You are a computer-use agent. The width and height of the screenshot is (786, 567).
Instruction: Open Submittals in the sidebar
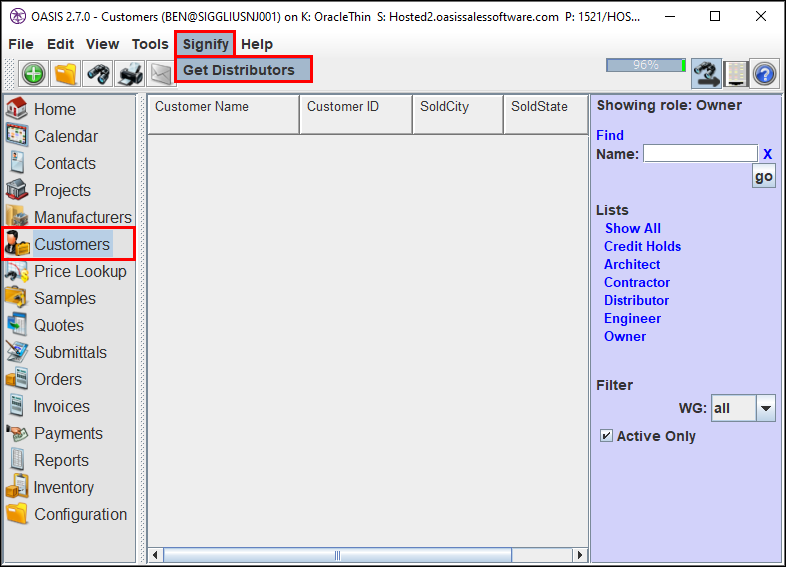coord(56,352)
